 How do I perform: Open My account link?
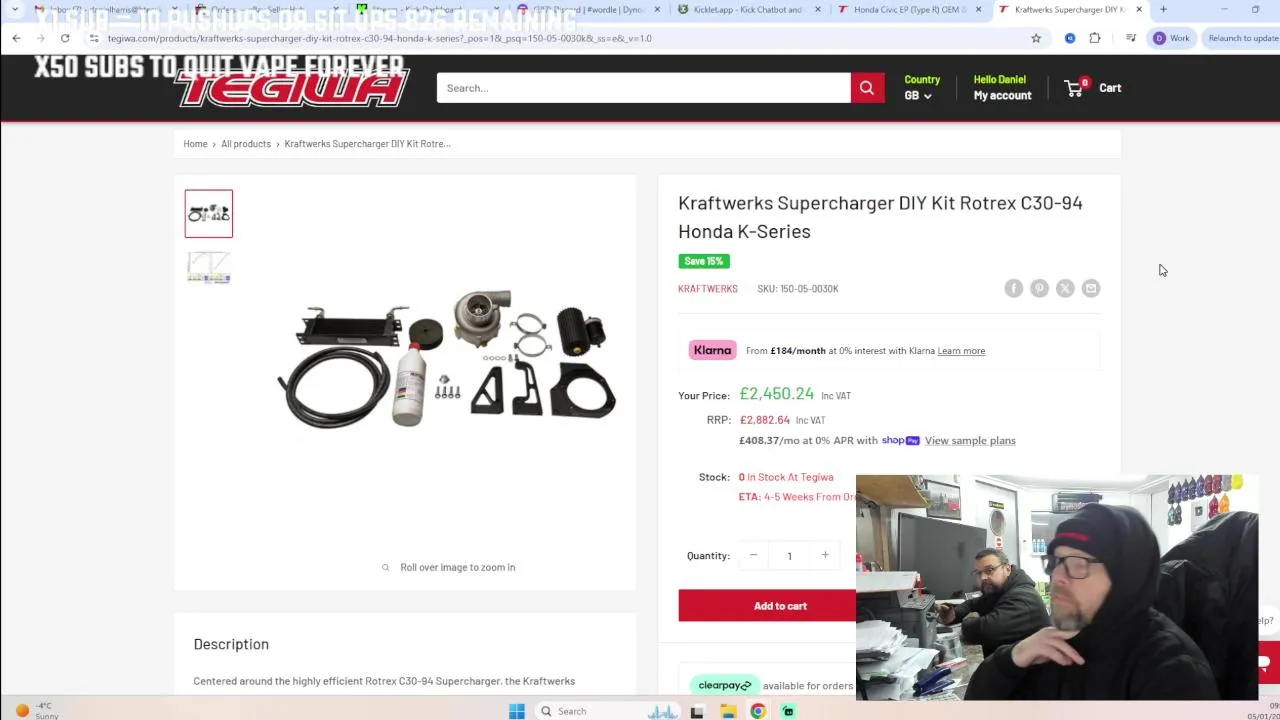point(1002,95)
